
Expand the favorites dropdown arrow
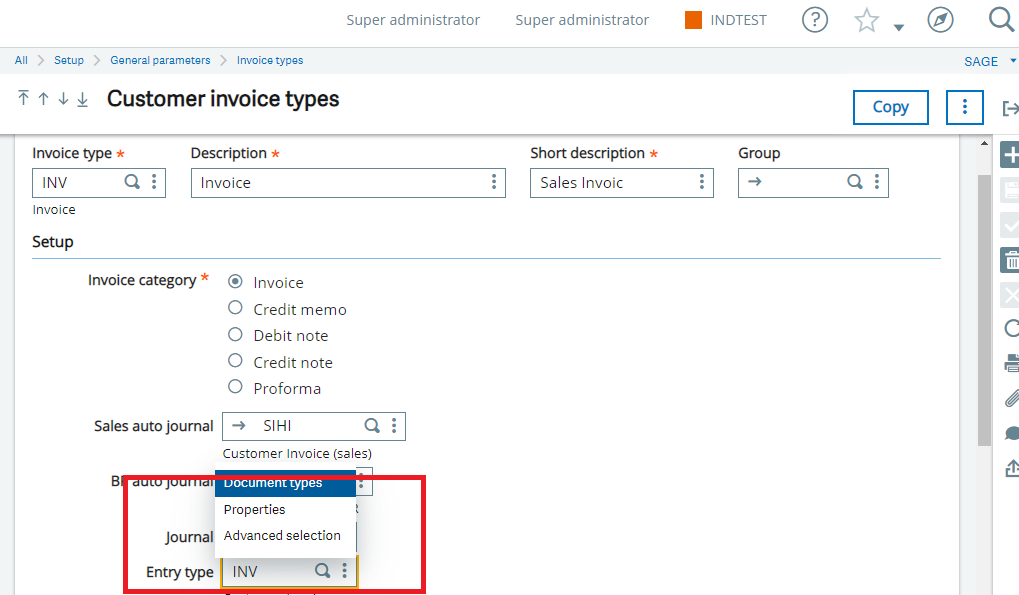click(899, 27)
